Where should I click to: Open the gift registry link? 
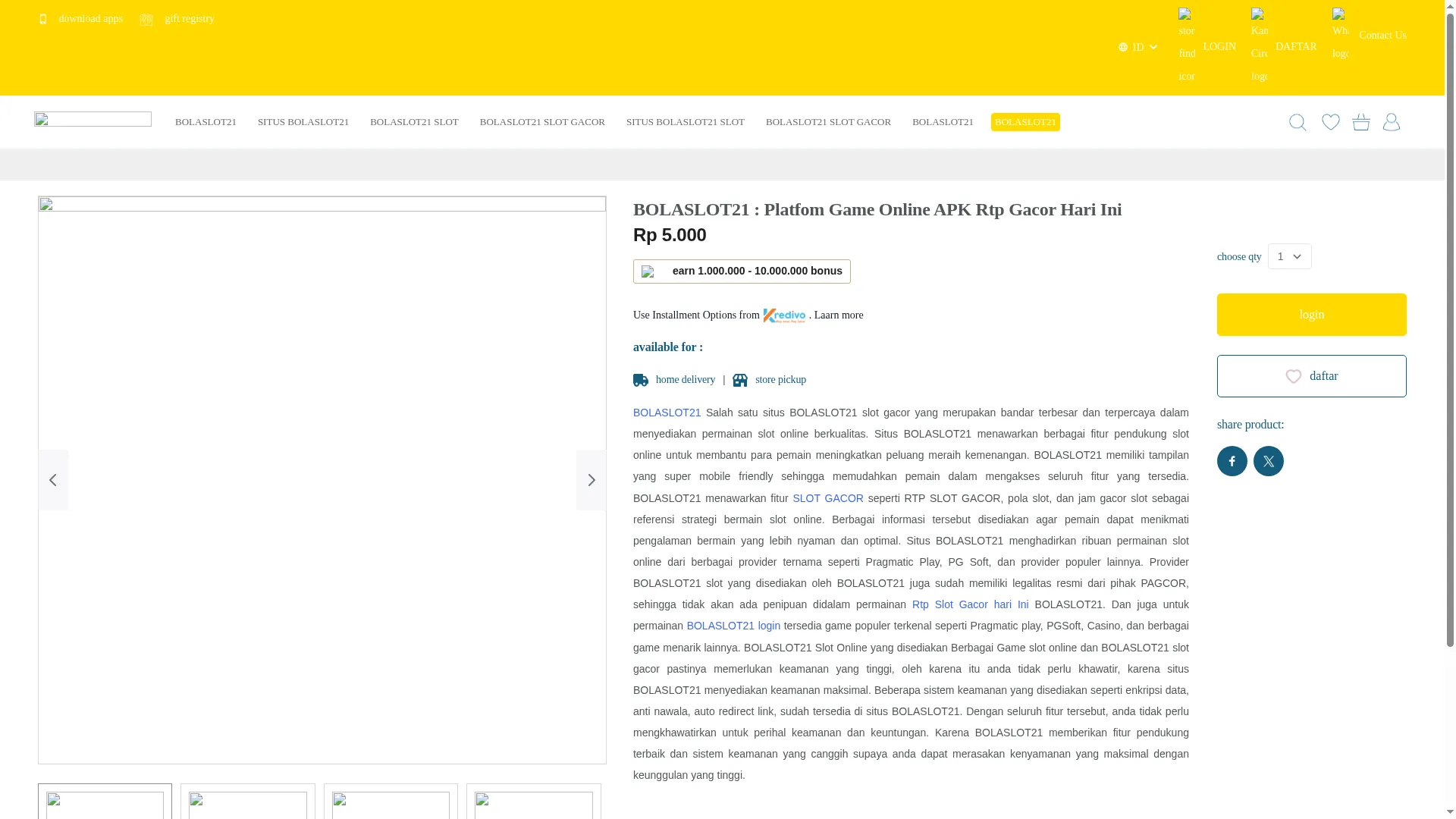pyautogui.click(x=190, y=19)
